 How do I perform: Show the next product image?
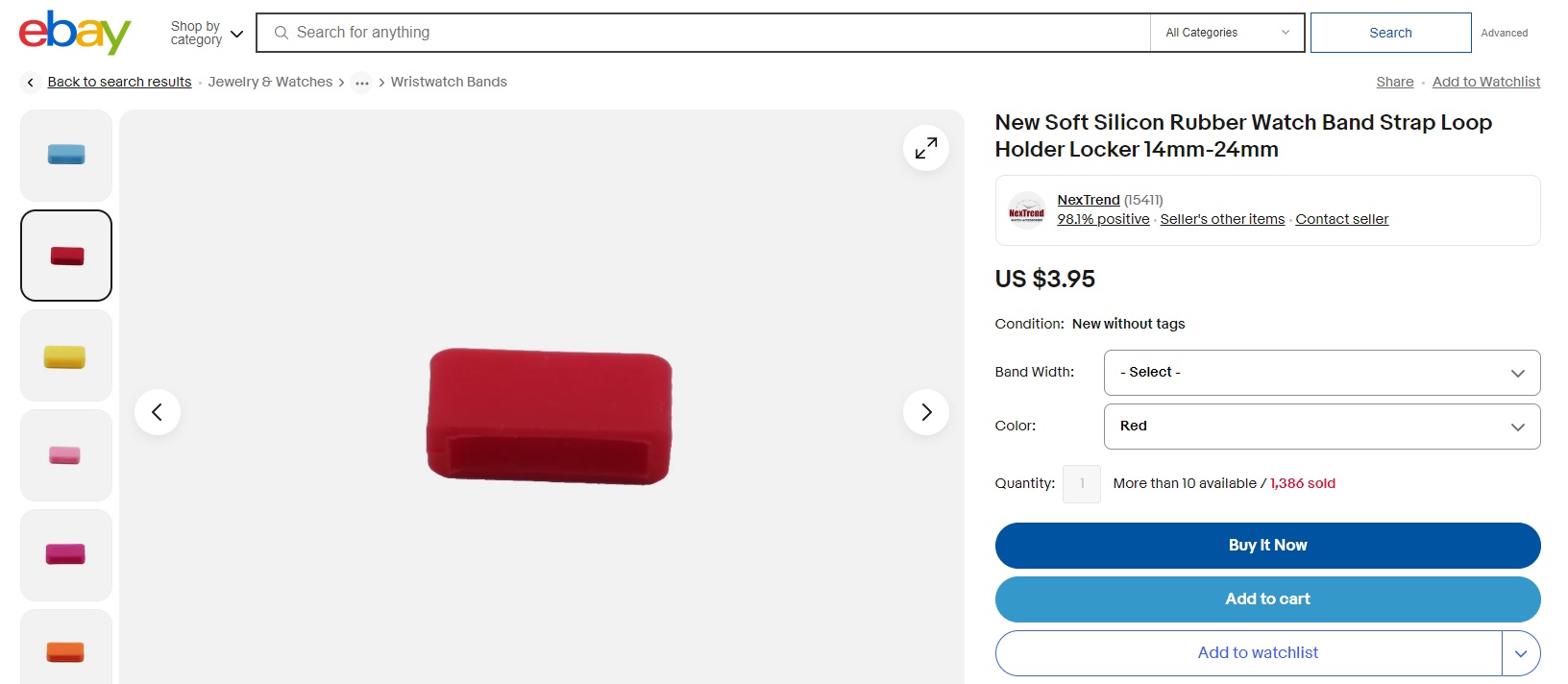[926, 412]
